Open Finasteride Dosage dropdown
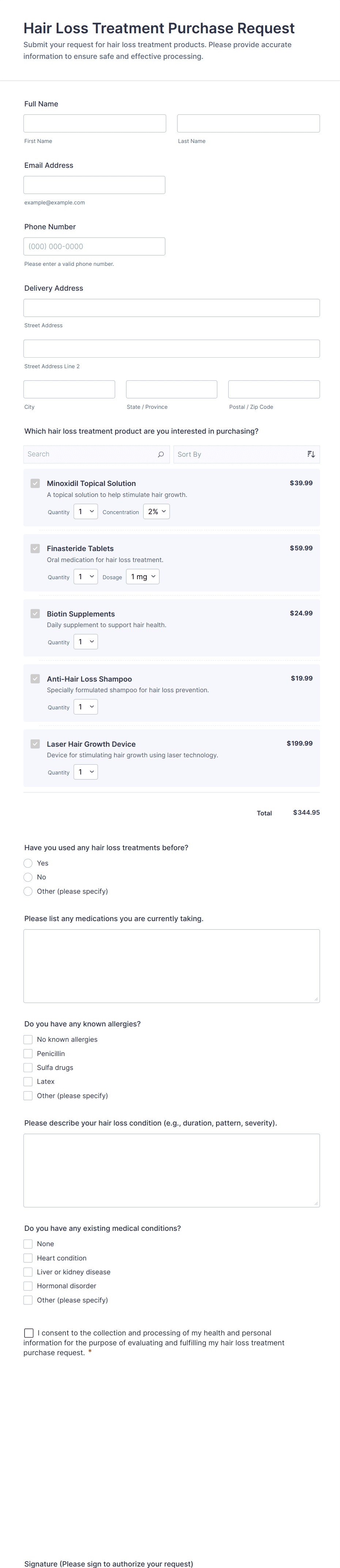Image resolution: width=340 pixels, height=1568 pixels. (x=142, y=576)
